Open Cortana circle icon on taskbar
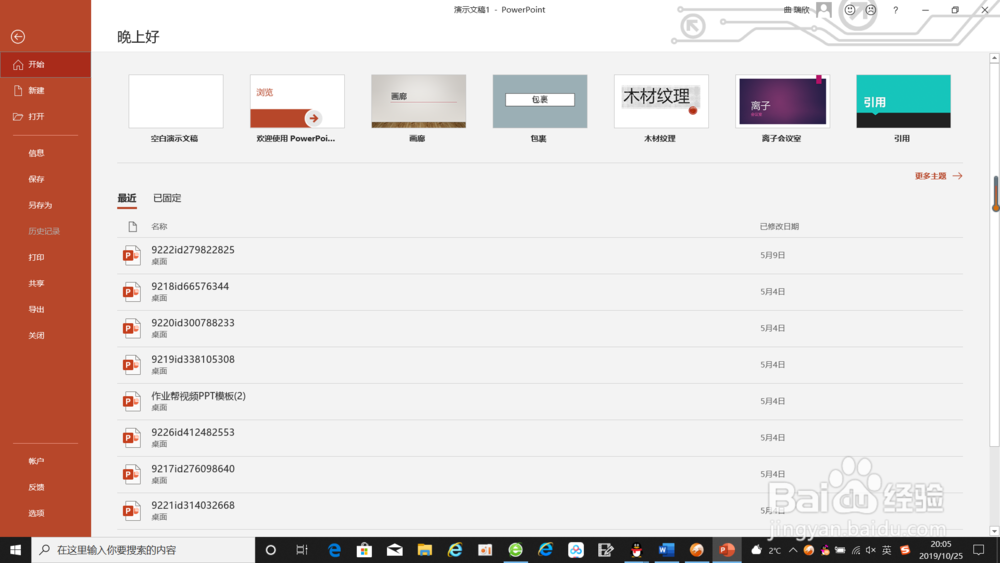Image resolution: width=1000 pixels, height=563 pixels. [270, 550]
